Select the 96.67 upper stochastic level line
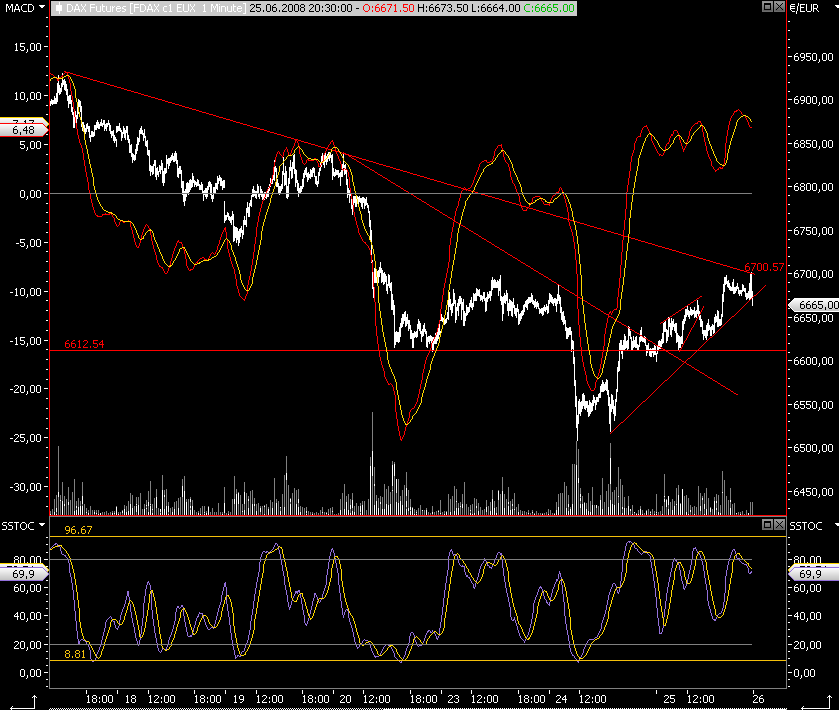 (x=417, y=536)
